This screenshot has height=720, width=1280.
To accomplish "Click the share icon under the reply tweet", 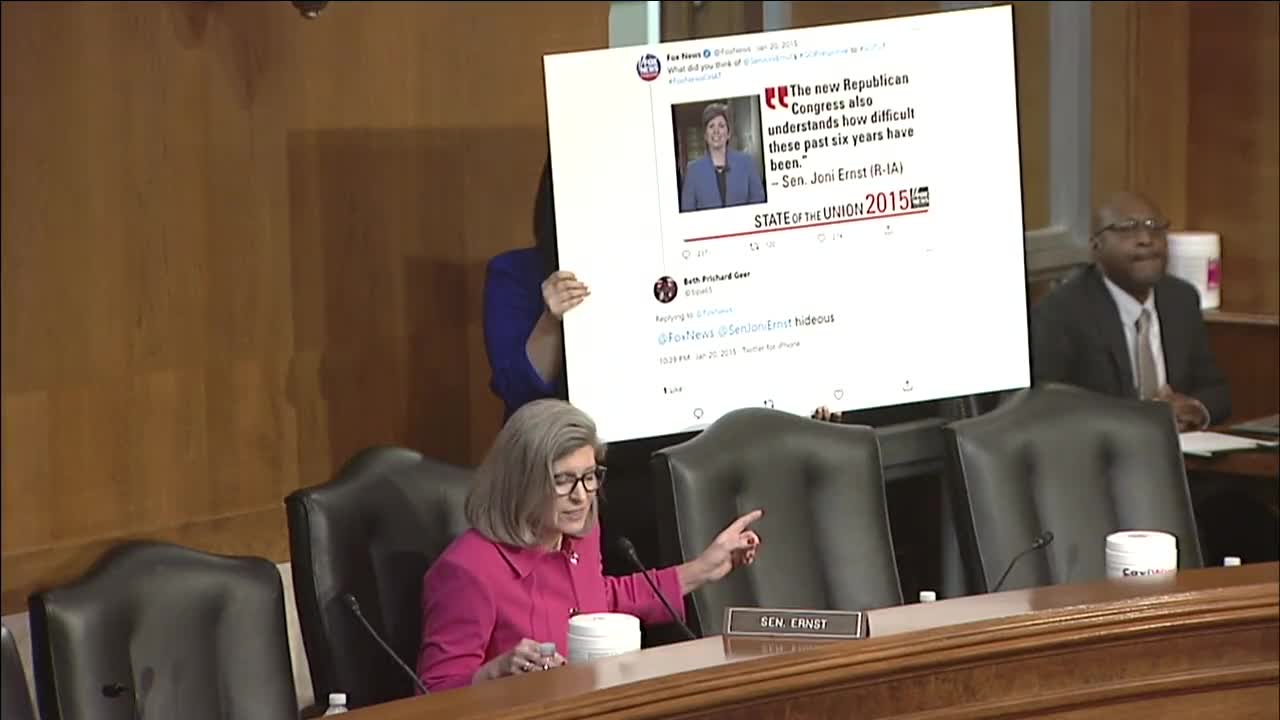I will [907, 385].
